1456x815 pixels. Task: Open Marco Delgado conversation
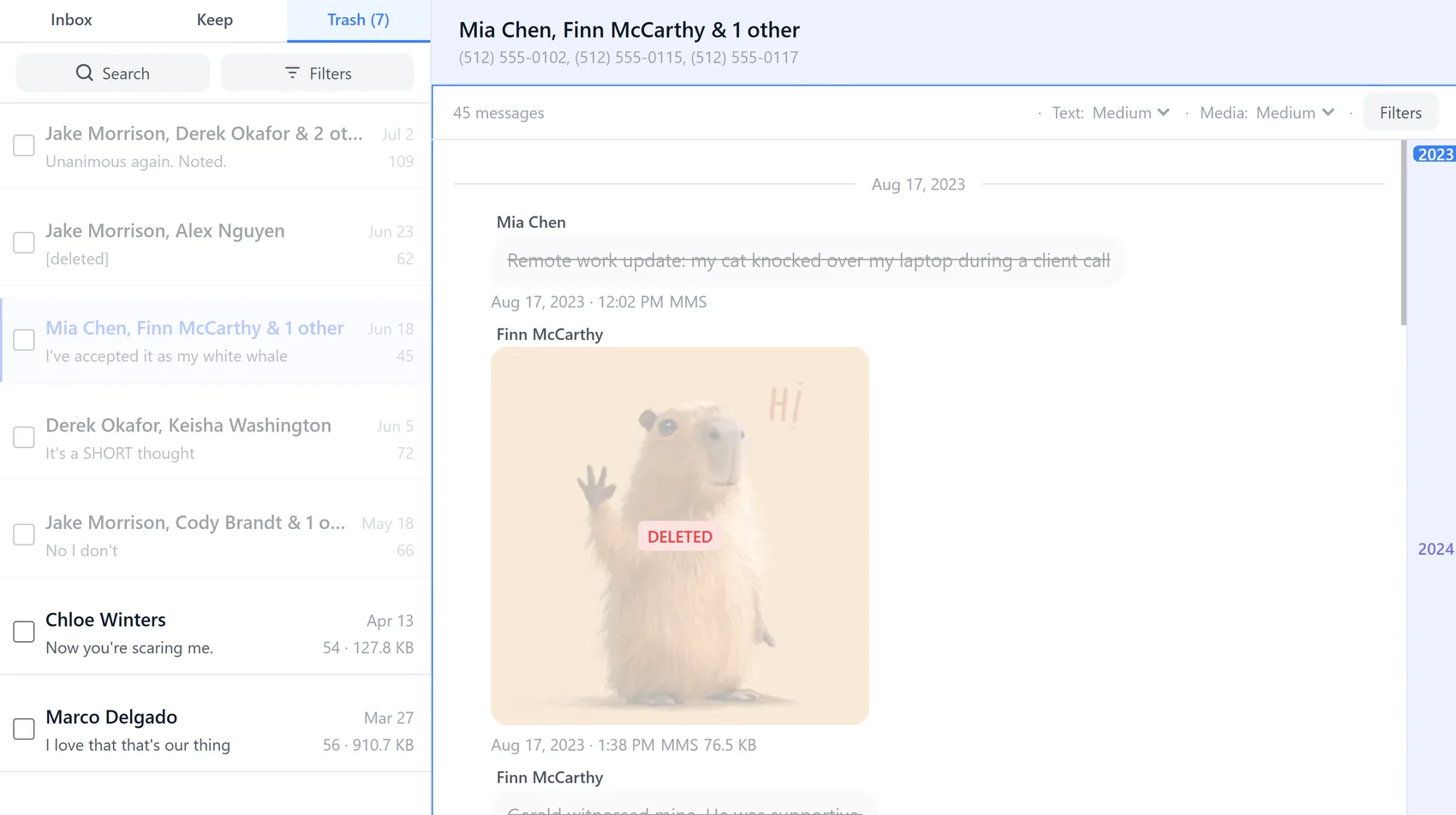click(x=216, y=729)
